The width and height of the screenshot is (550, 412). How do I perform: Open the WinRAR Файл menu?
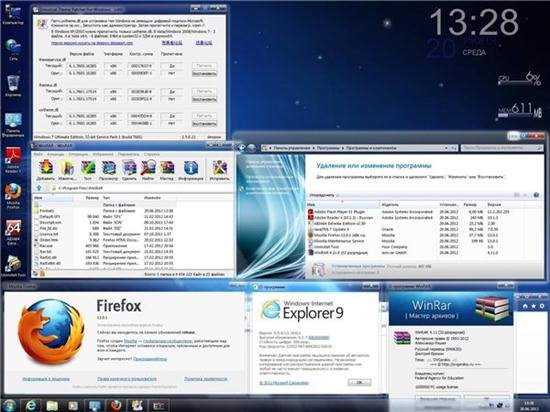coord(38,154)
